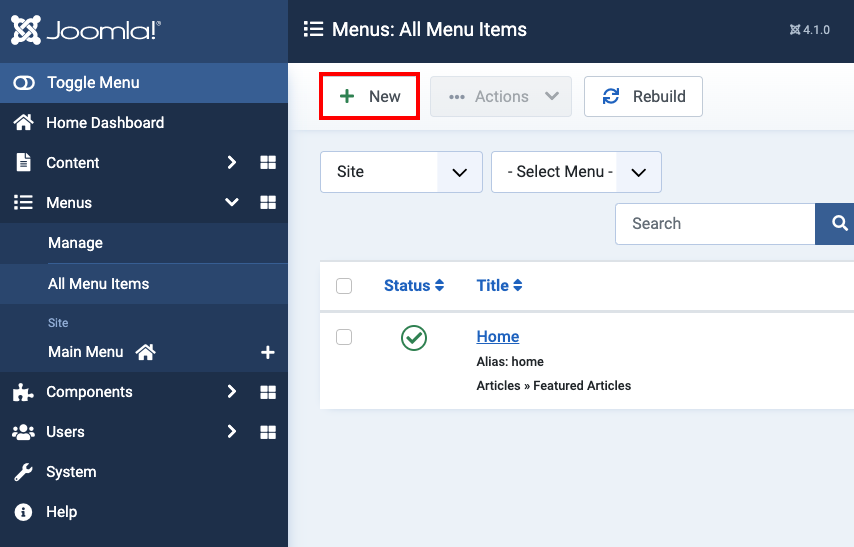Click the Rebuild refresh arrows icon
854x547 pixels.
click(x=611, y=96)
